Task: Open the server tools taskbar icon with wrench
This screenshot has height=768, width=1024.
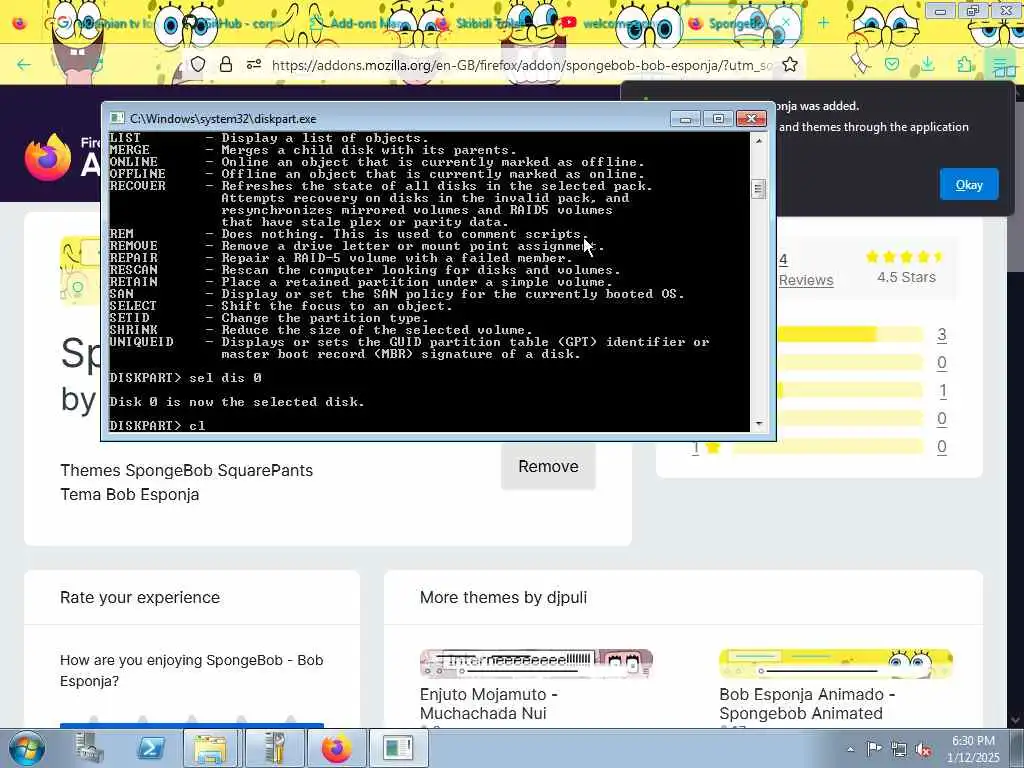Action: click(x=274, y=748)
